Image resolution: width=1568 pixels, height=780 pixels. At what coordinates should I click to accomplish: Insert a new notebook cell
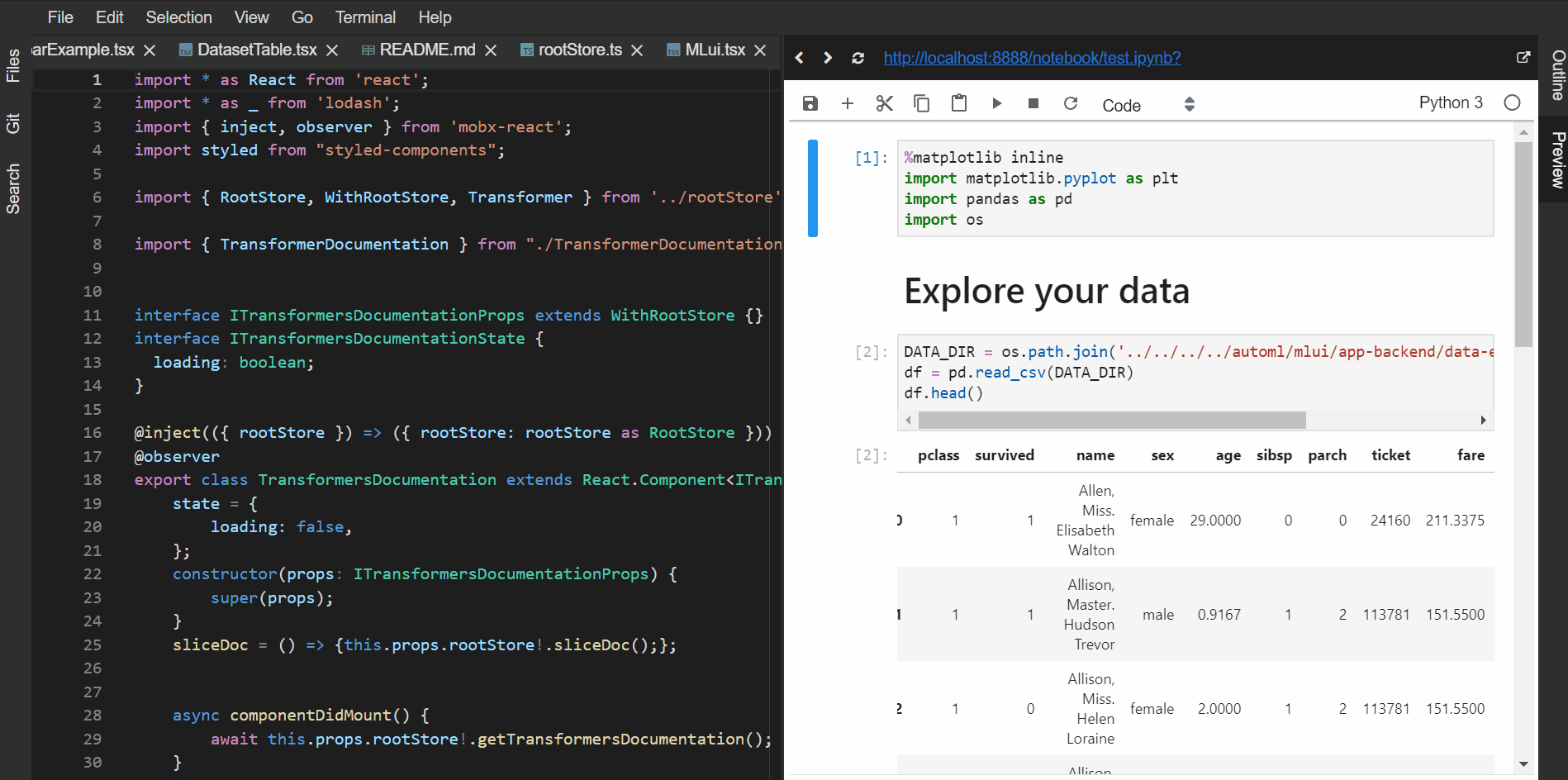click(x=847, y=103)
